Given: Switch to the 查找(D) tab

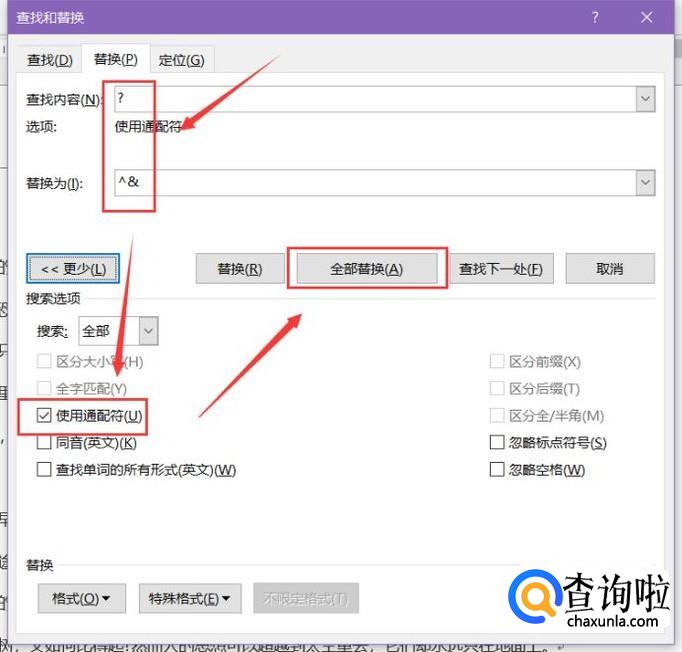Looking at the screenshot, I should point(50,60).
